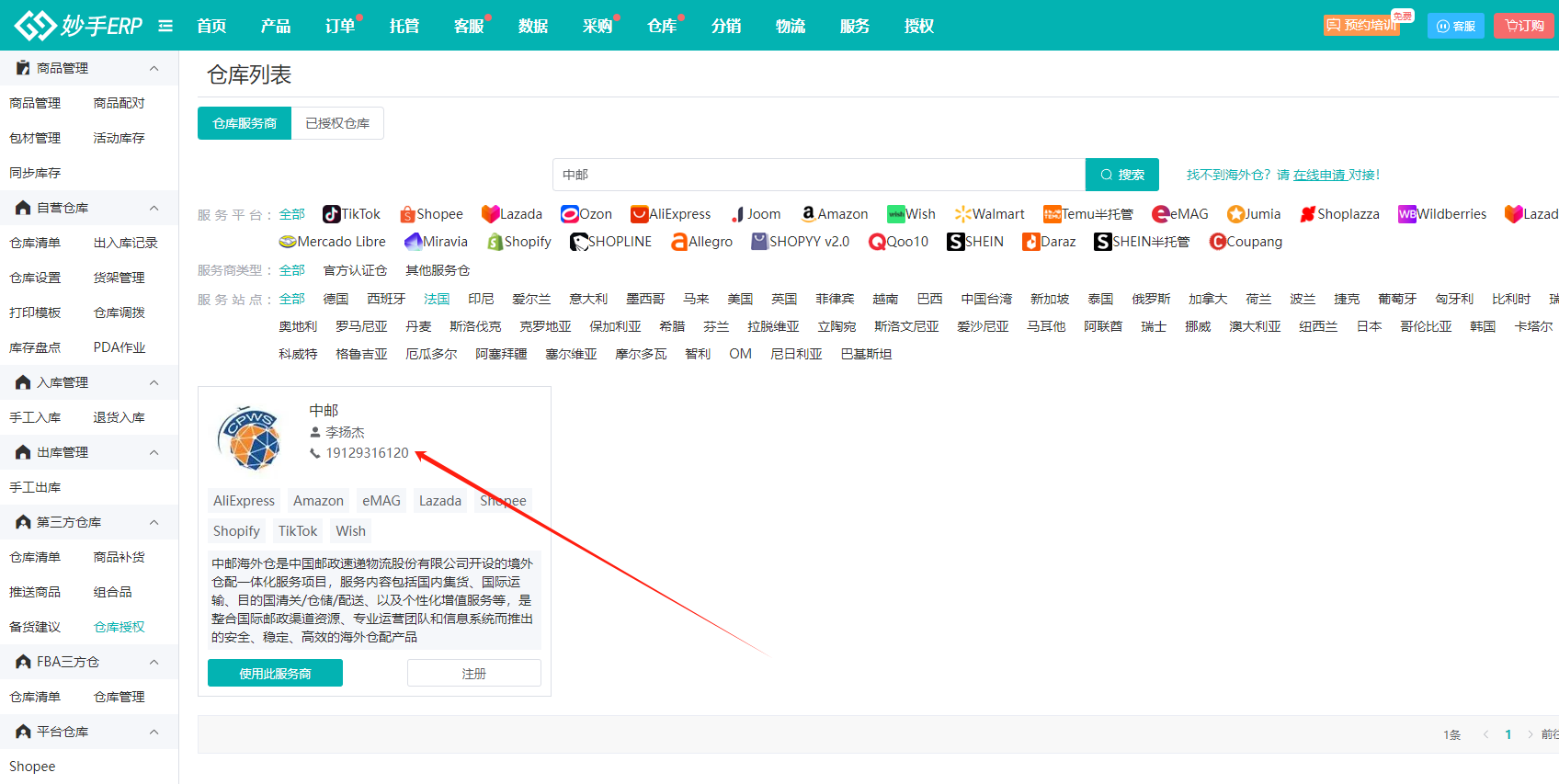Filter by AliExpress platform
The image size is (1559, 784).
point(671,214)
